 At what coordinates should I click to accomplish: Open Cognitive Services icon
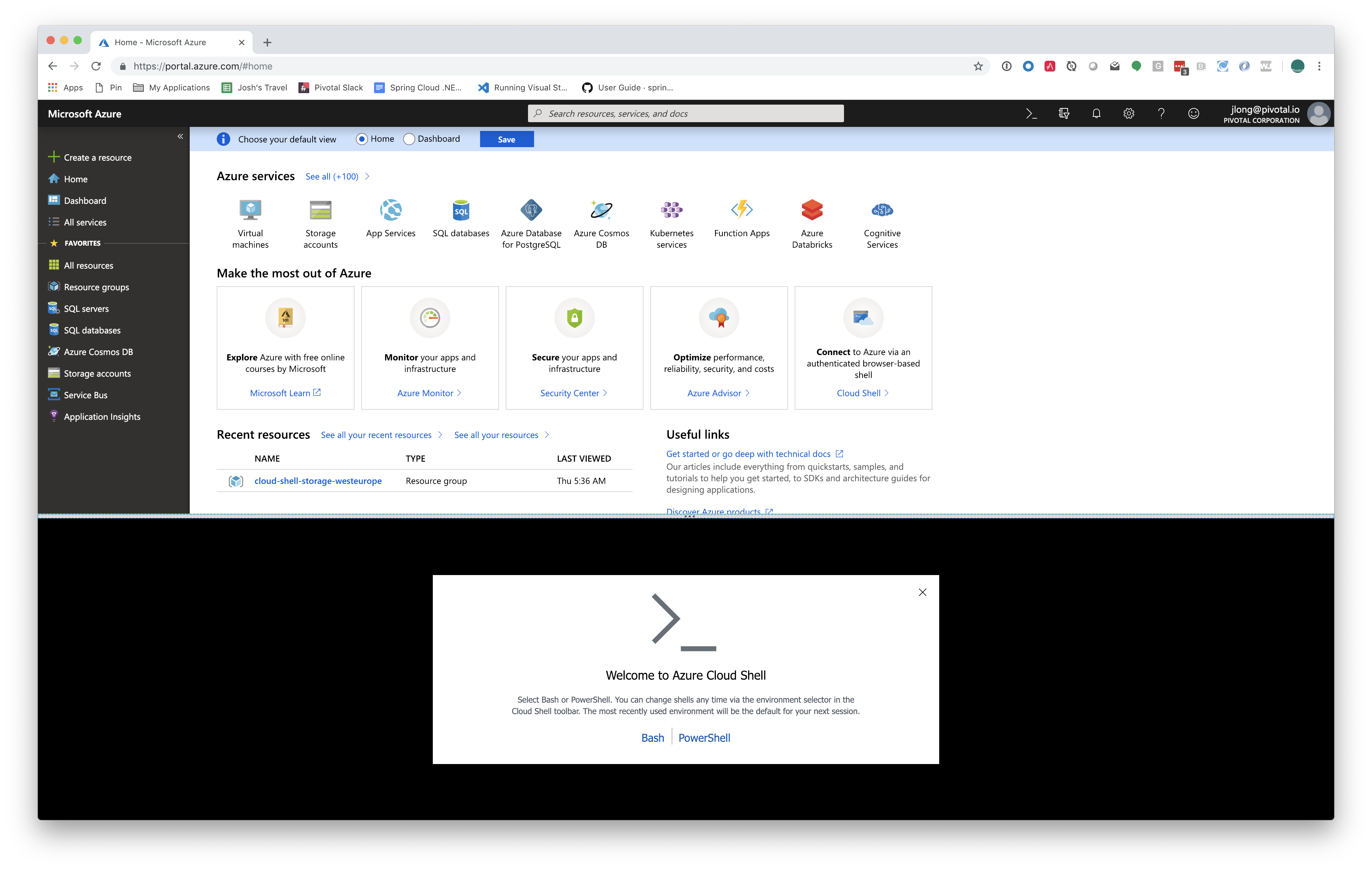[x=881, y=210]
